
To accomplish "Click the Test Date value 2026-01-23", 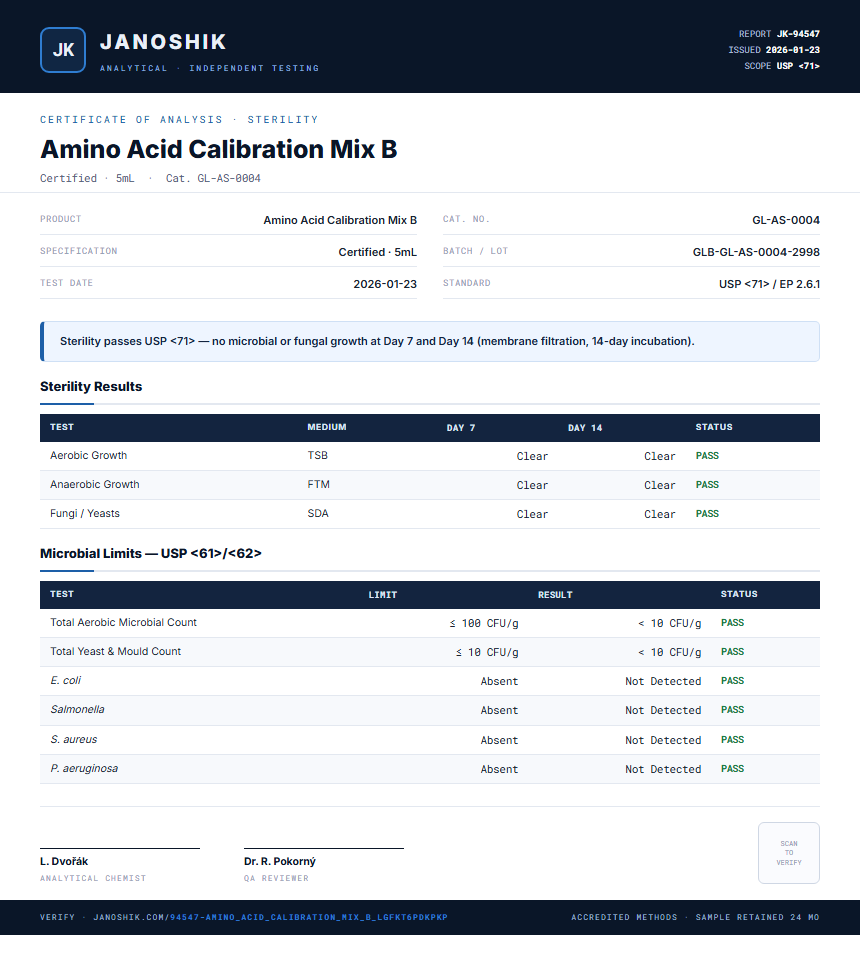I will (385, 284).
